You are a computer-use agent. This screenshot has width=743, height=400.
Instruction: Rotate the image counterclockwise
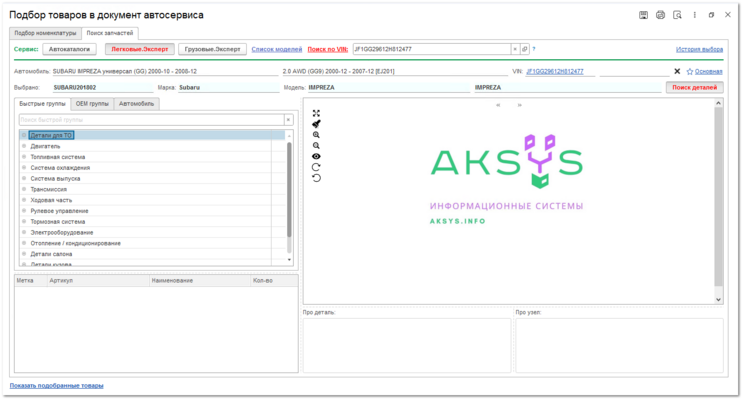point(316,178)
